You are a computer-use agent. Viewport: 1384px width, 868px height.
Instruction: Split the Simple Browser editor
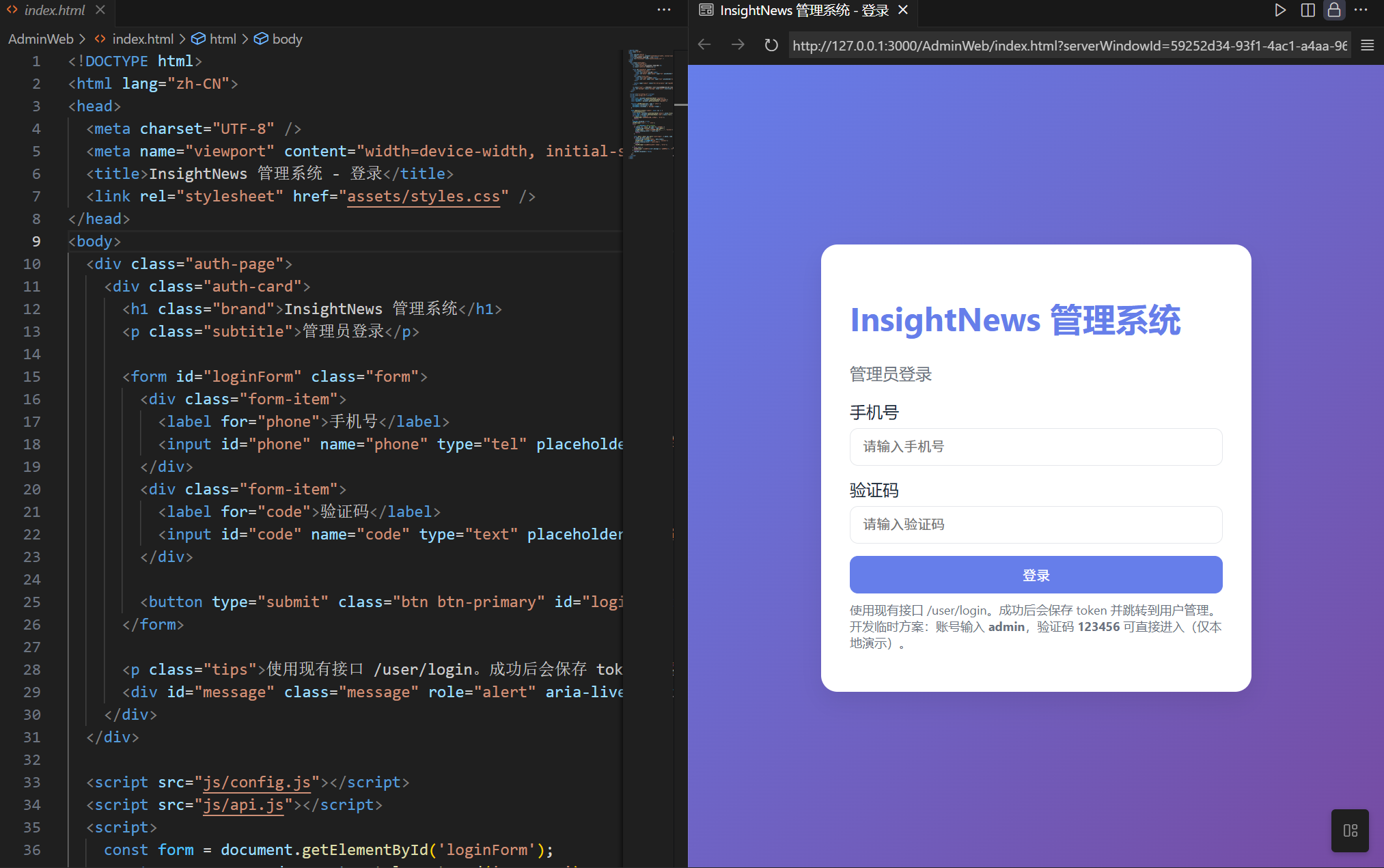point(1307,10)
